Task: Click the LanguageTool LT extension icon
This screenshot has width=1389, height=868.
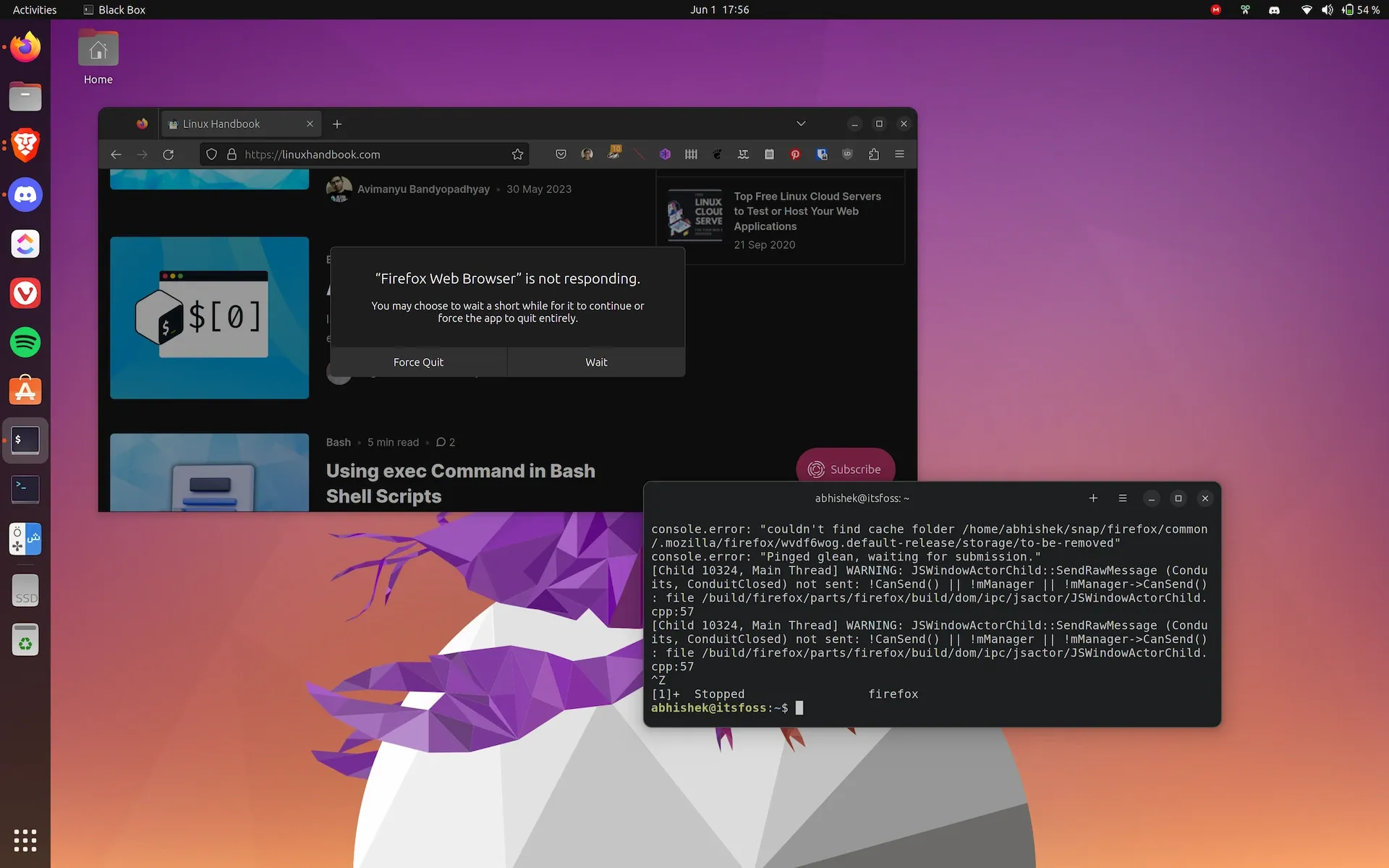Action: (743, 154)
